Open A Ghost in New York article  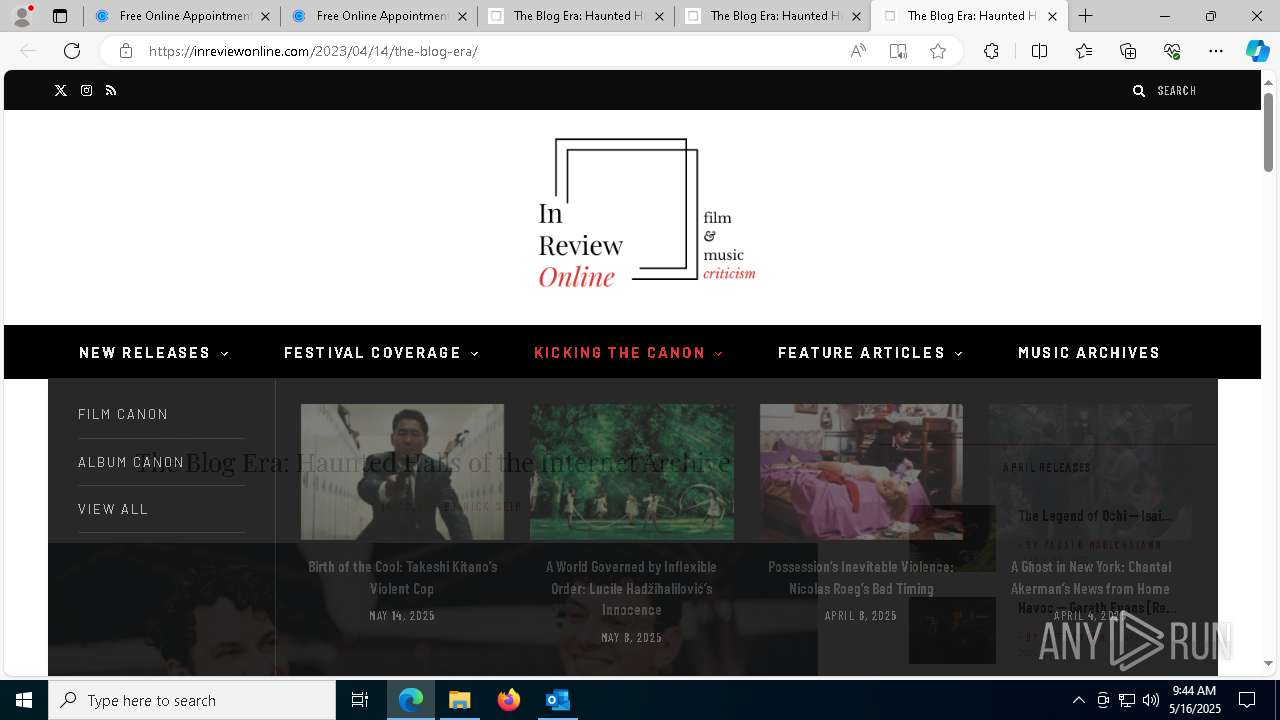pos(1090,577)
